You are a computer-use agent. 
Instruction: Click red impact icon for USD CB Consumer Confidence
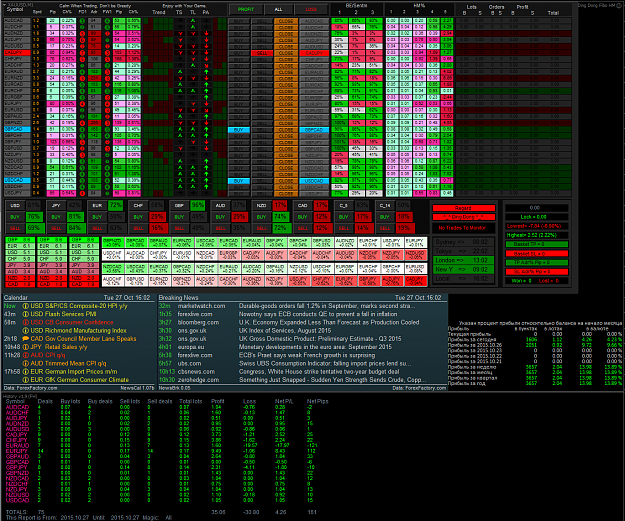pyautogui.click(x=26, y=322)
